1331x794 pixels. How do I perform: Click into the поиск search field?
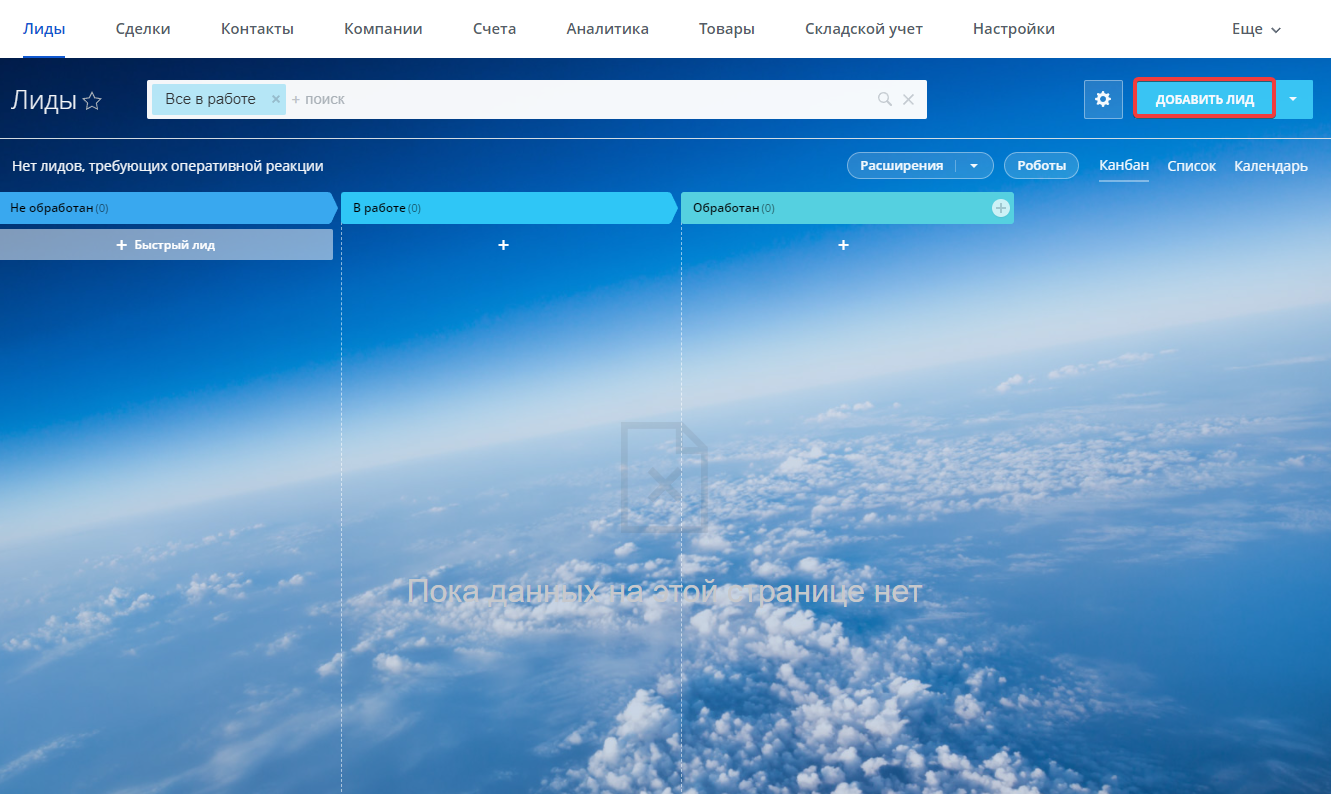tap(580, 99)
